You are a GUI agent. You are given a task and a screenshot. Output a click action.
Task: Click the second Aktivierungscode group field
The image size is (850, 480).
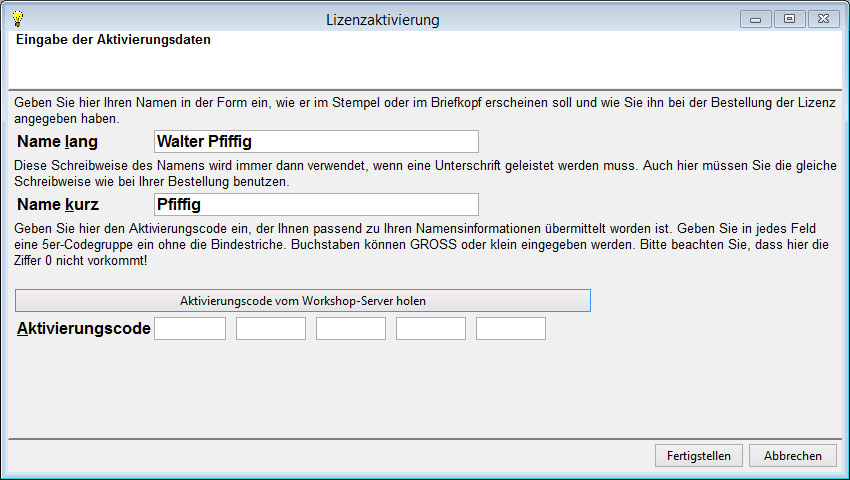(271, 329)
